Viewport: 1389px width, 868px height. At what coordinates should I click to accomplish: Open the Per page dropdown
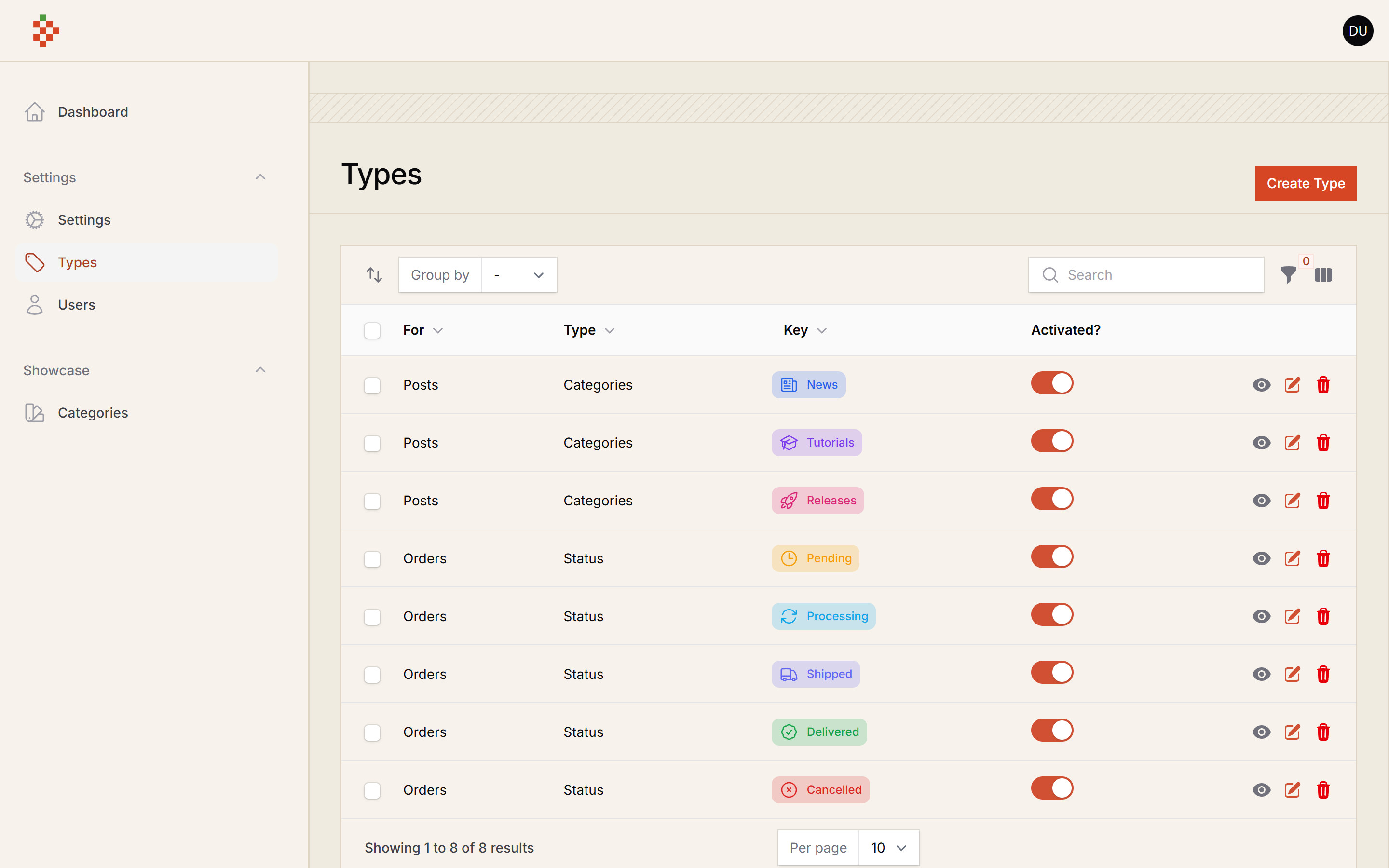pyautogui.click(x=888, y=847)
